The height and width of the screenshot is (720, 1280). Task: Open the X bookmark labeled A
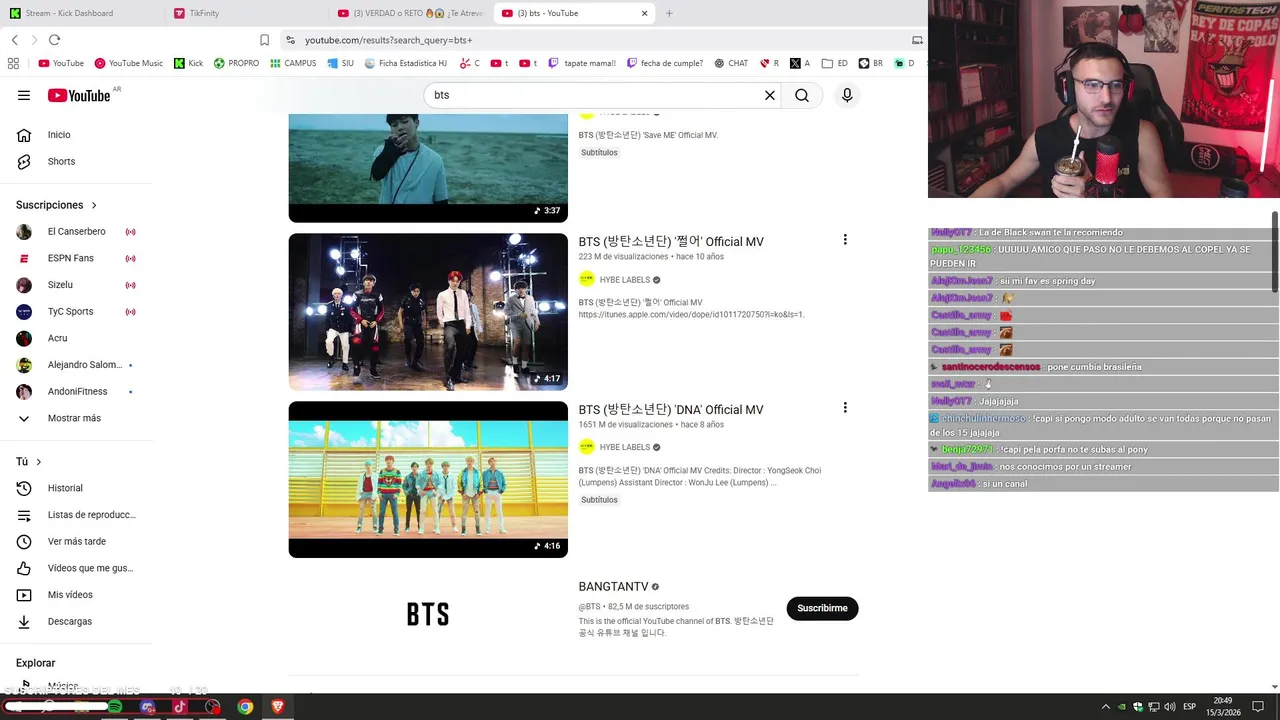pos(800,63)
